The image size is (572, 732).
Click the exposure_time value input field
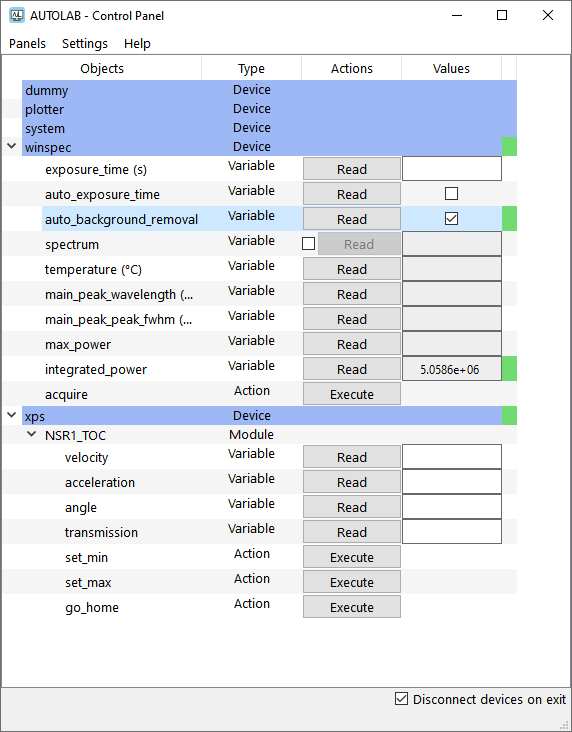pyautogui.click(x=452, y=169)
